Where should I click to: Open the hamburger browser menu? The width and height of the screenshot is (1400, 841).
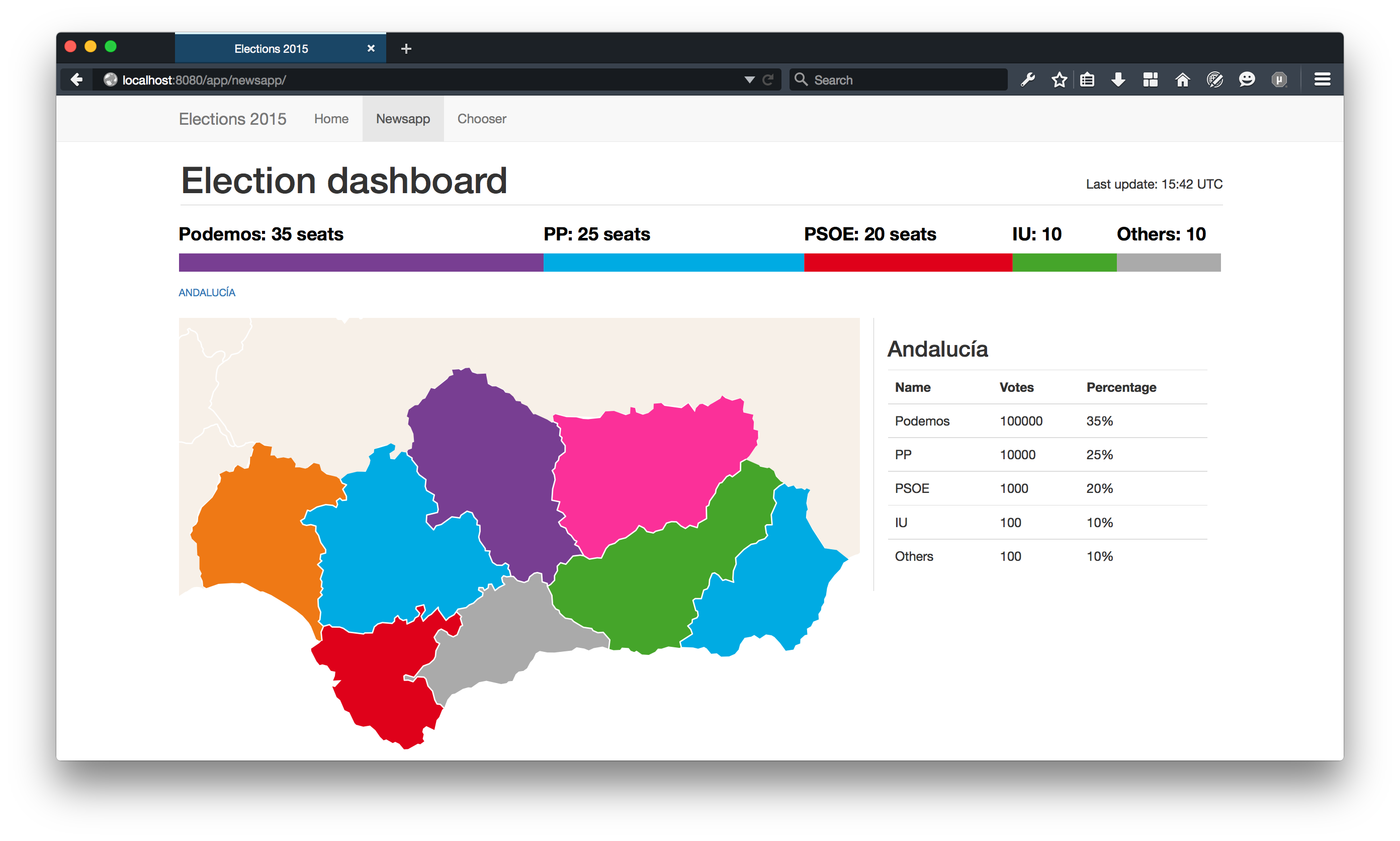[1322, 80]
